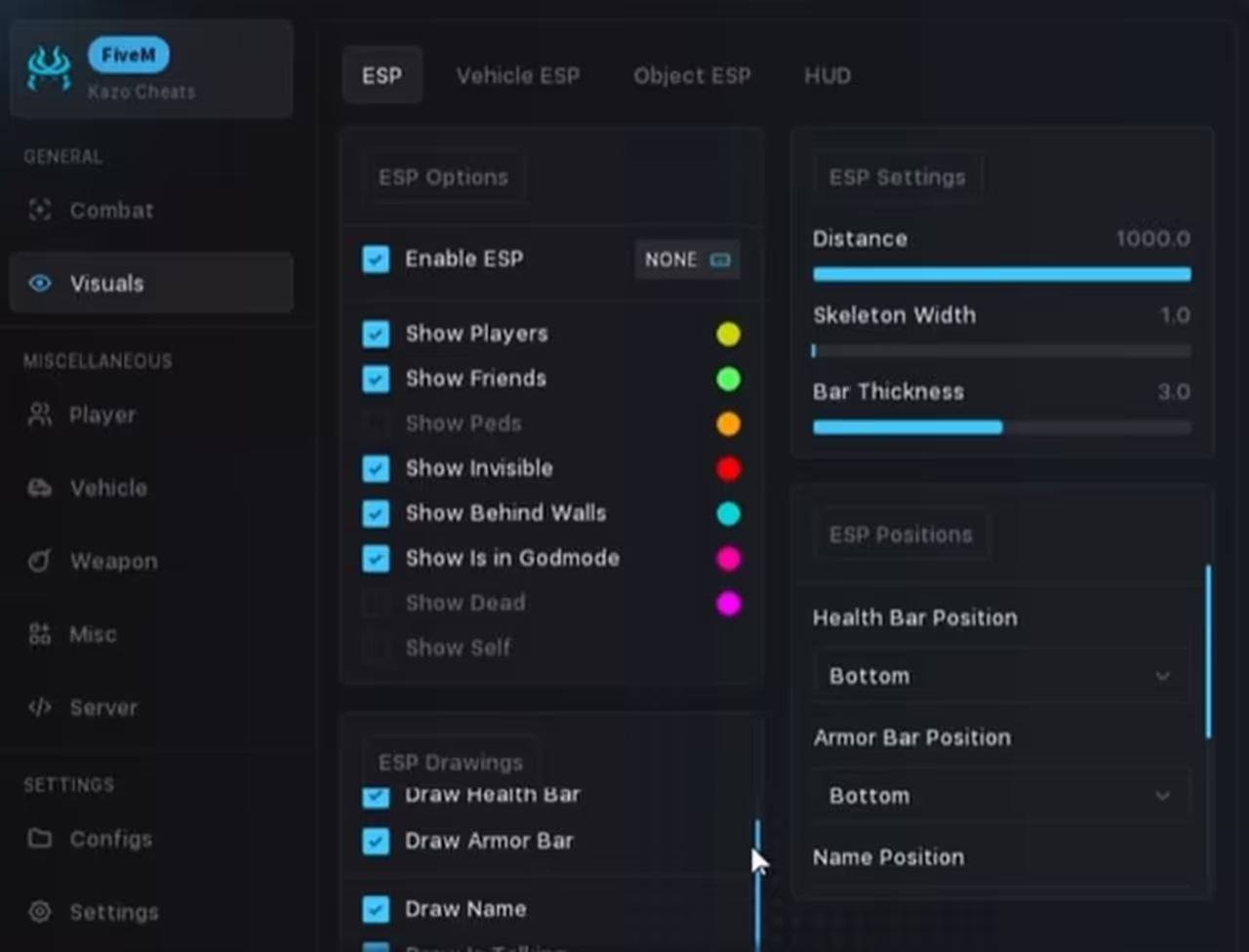1249x952 pixels.
Task: Select the Weapon icon
Action: (39, 561)
